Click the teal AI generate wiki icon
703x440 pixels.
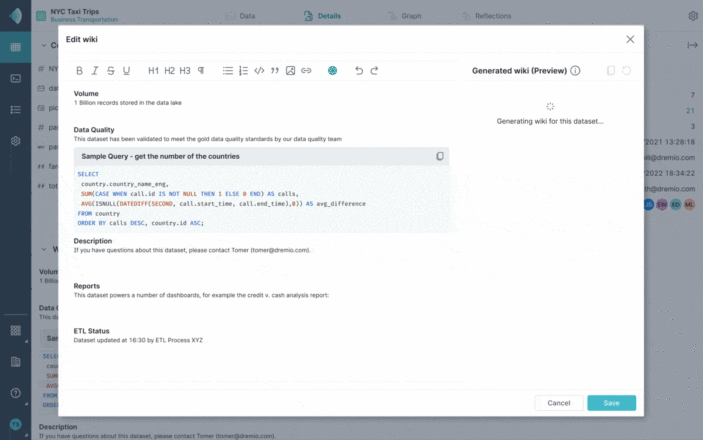click(333, 71)
